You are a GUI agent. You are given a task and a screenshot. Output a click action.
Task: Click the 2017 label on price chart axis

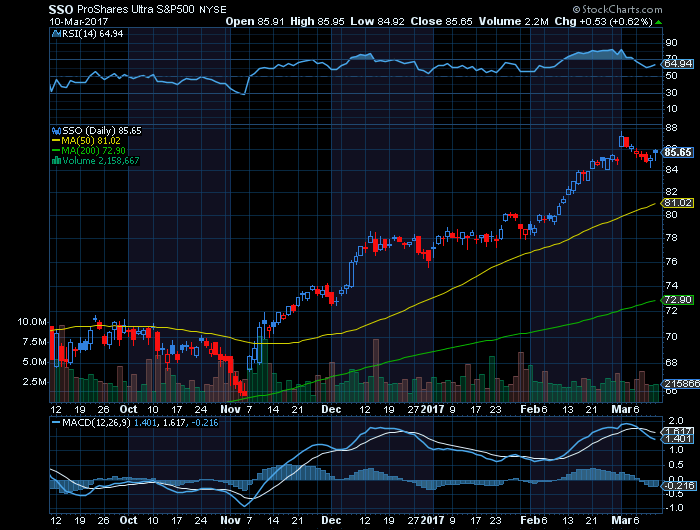coord(433,409)
